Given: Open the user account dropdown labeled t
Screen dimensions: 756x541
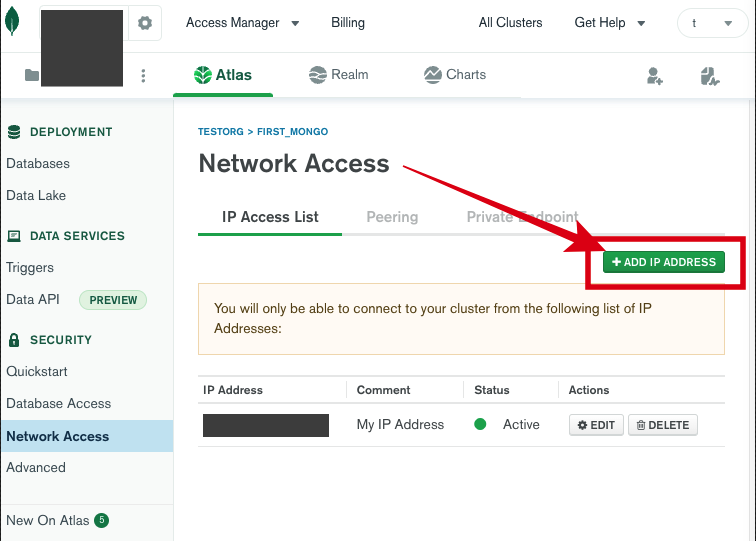Looking at the screenshot, I should [713, 23].
